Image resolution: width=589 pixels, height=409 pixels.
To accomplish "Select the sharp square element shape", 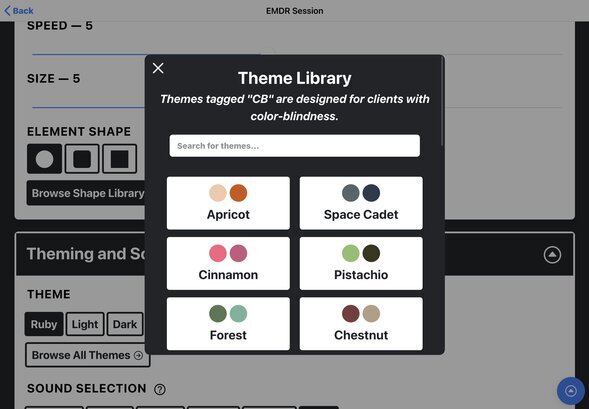I will pyautogui.click(x=119, y=159).
